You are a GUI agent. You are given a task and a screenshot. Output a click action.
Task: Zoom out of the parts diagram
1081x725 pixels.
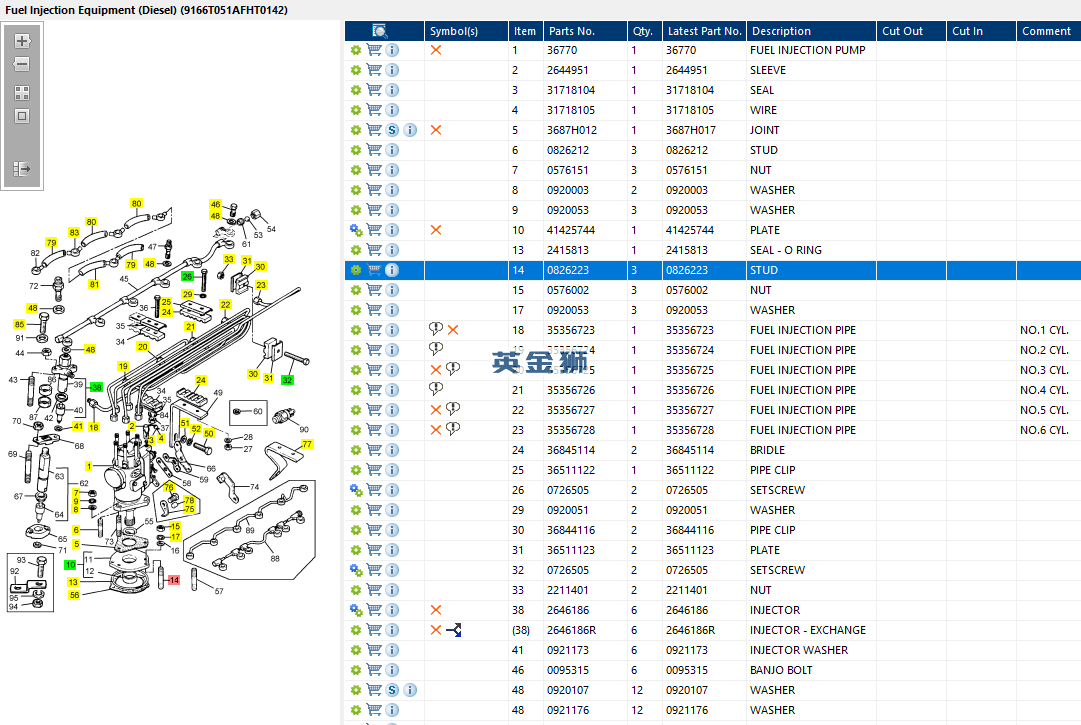coord(22,64)
